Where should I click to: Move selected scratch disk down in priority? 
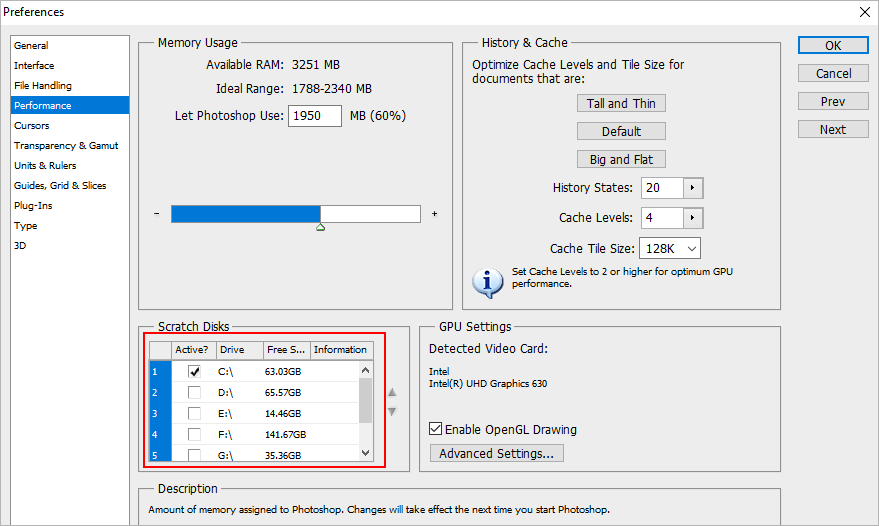click(x=392, y=412)
